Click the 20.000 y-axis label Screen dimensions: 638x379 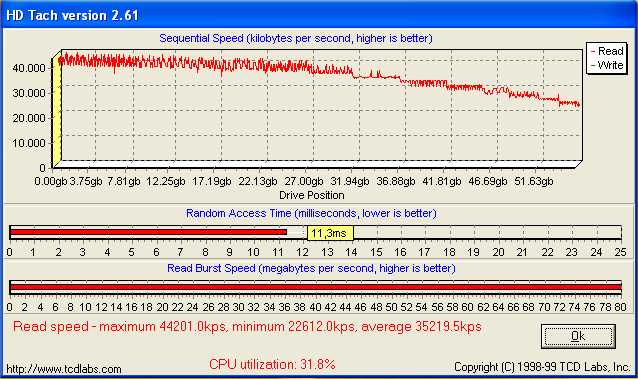point(29,118)
